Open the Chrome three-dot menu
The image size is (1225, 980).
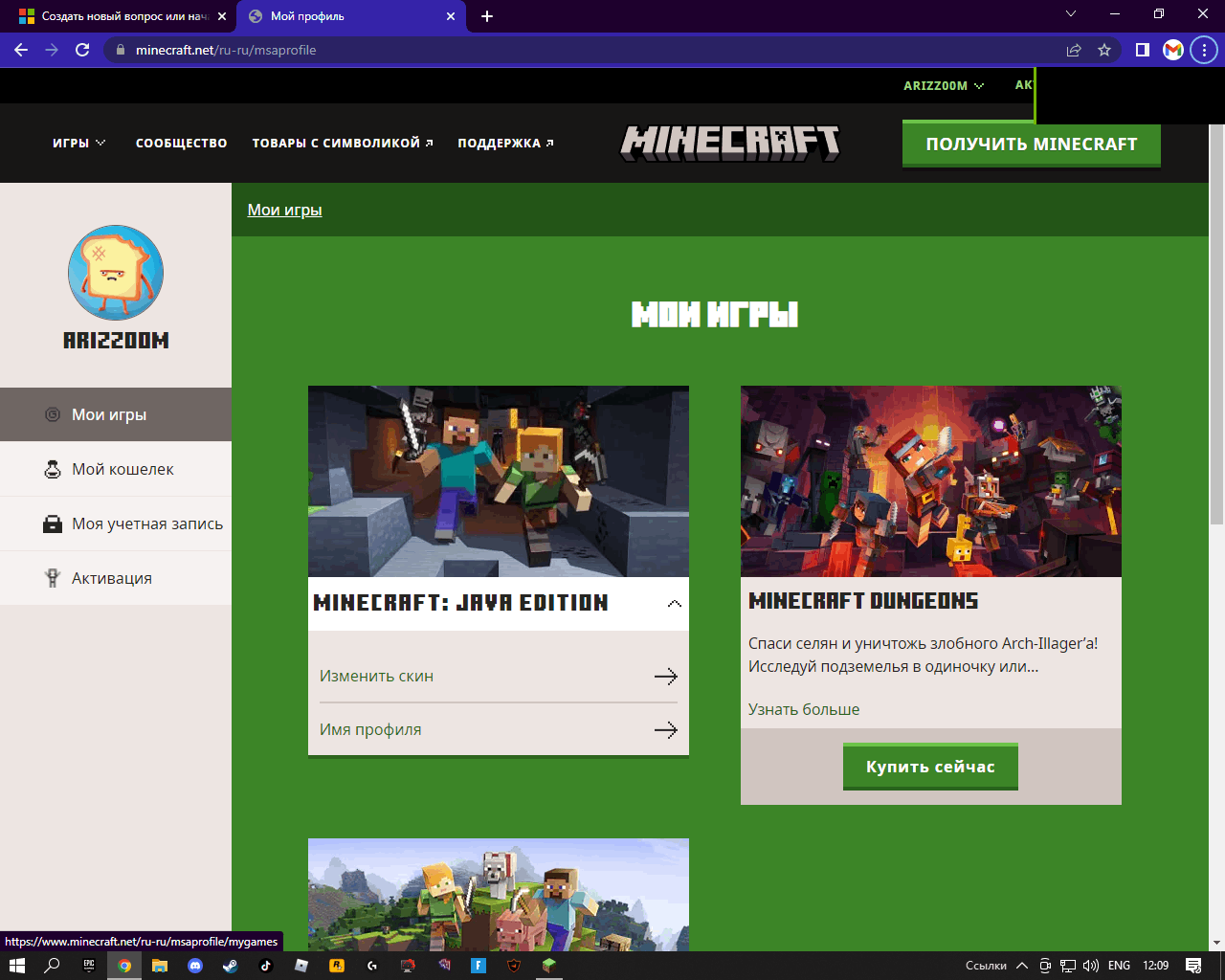[x=1204, y=50]
